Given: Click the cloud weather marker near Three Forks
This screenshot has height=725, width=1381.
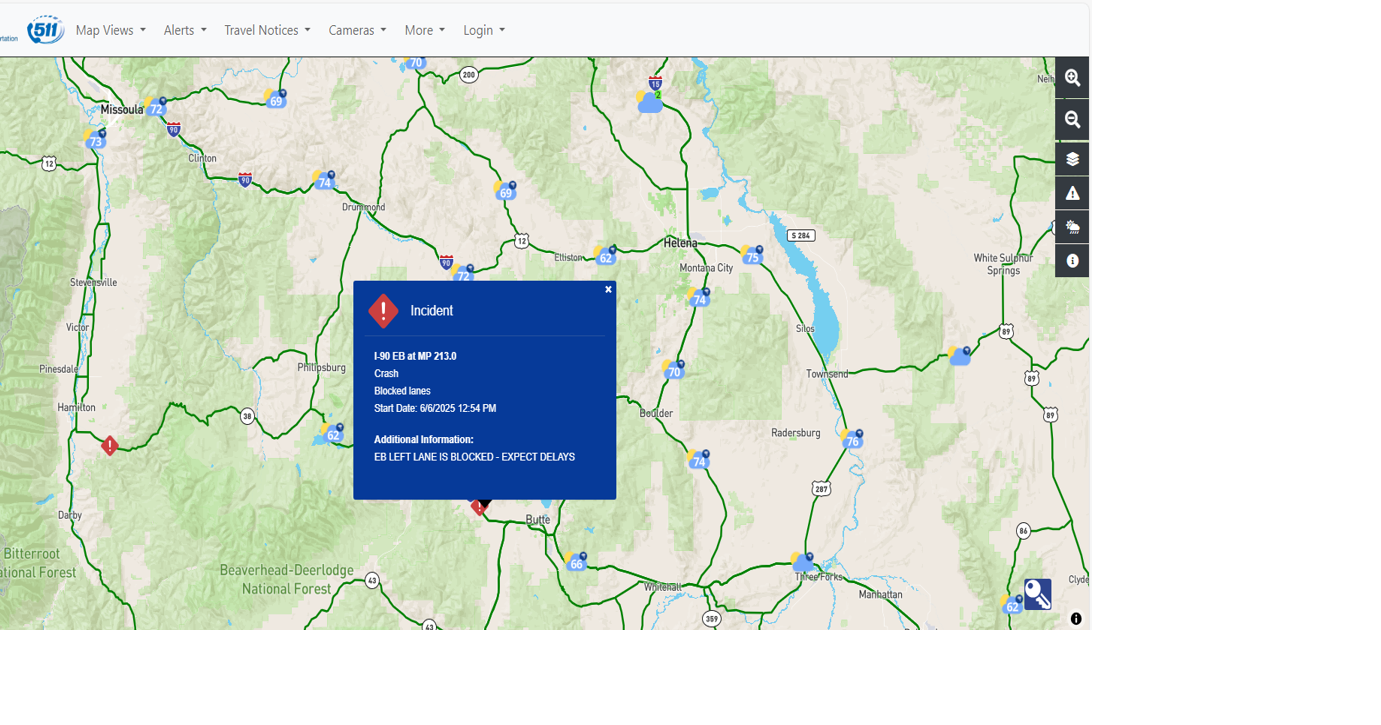Looking at the screenshot, I should pyautogui.click(x=802, y=561).
